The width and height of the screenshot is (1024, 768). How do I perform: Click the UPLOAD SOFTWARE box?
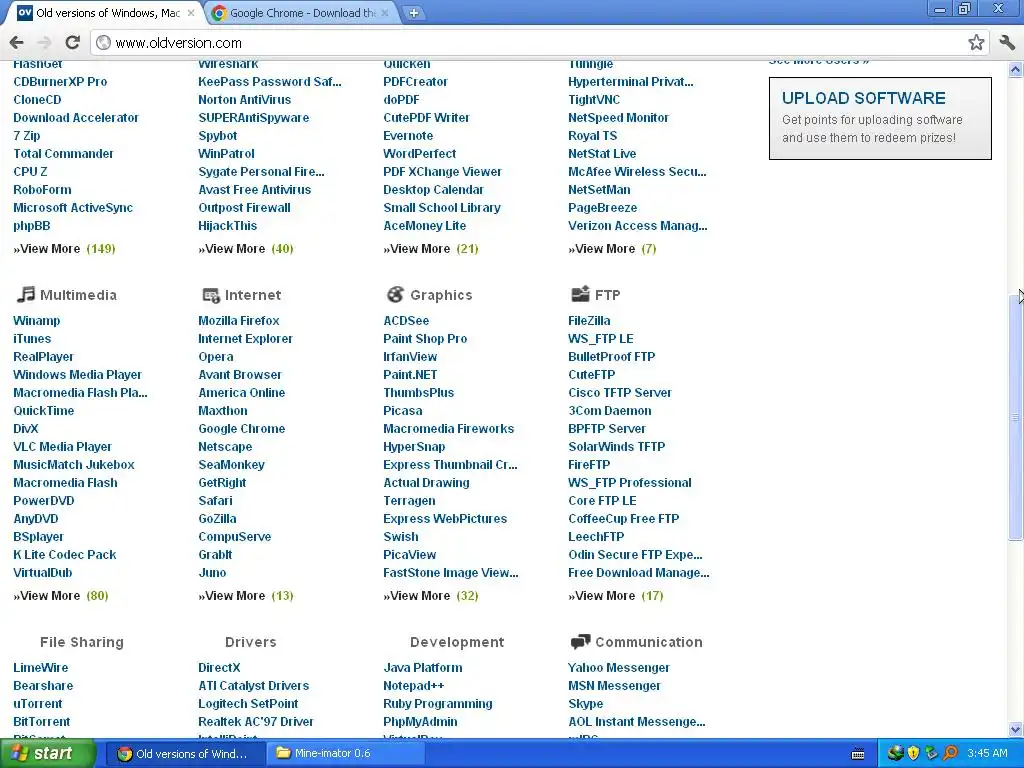(880, 118)
